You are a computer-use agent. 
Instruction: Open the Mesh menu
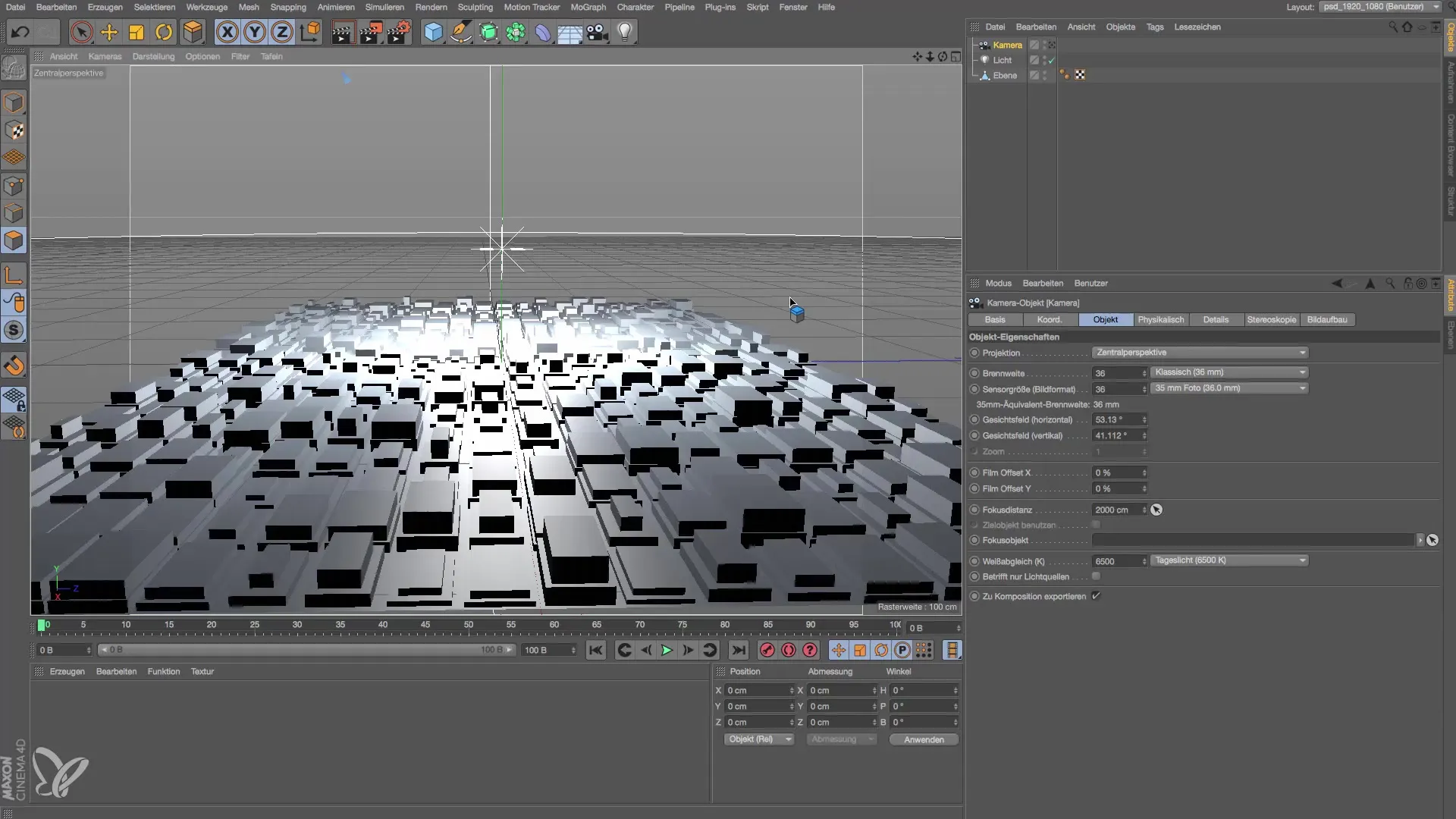[x=249, y=7]
